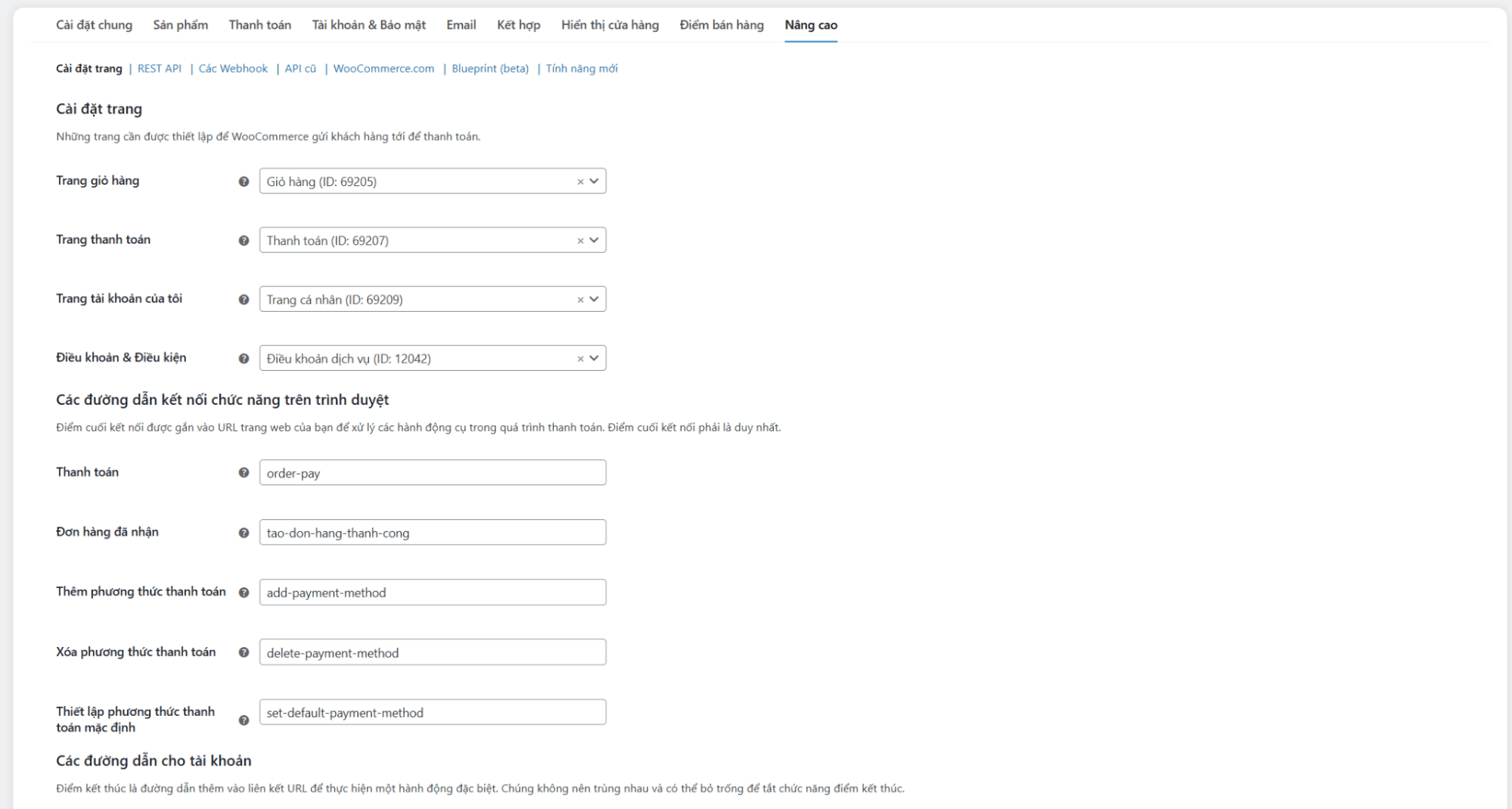The image size is (1512, 809).
Task: Click inside the order-pay input field
Action: point(431,472)
